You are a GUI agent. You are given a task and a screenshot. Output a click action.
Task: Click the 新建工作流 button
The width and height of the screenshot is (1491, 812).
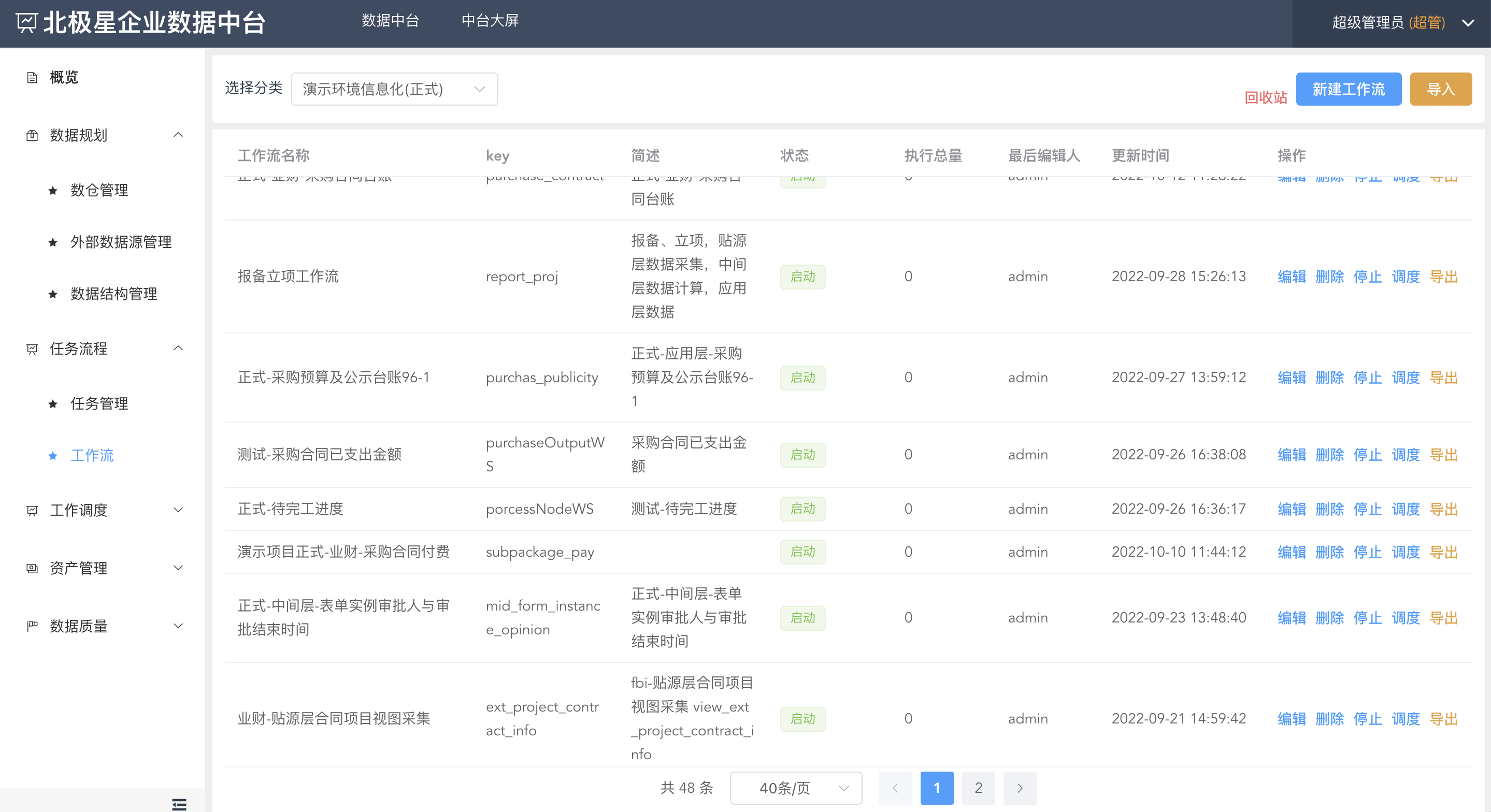click(x=1348, y=89)
